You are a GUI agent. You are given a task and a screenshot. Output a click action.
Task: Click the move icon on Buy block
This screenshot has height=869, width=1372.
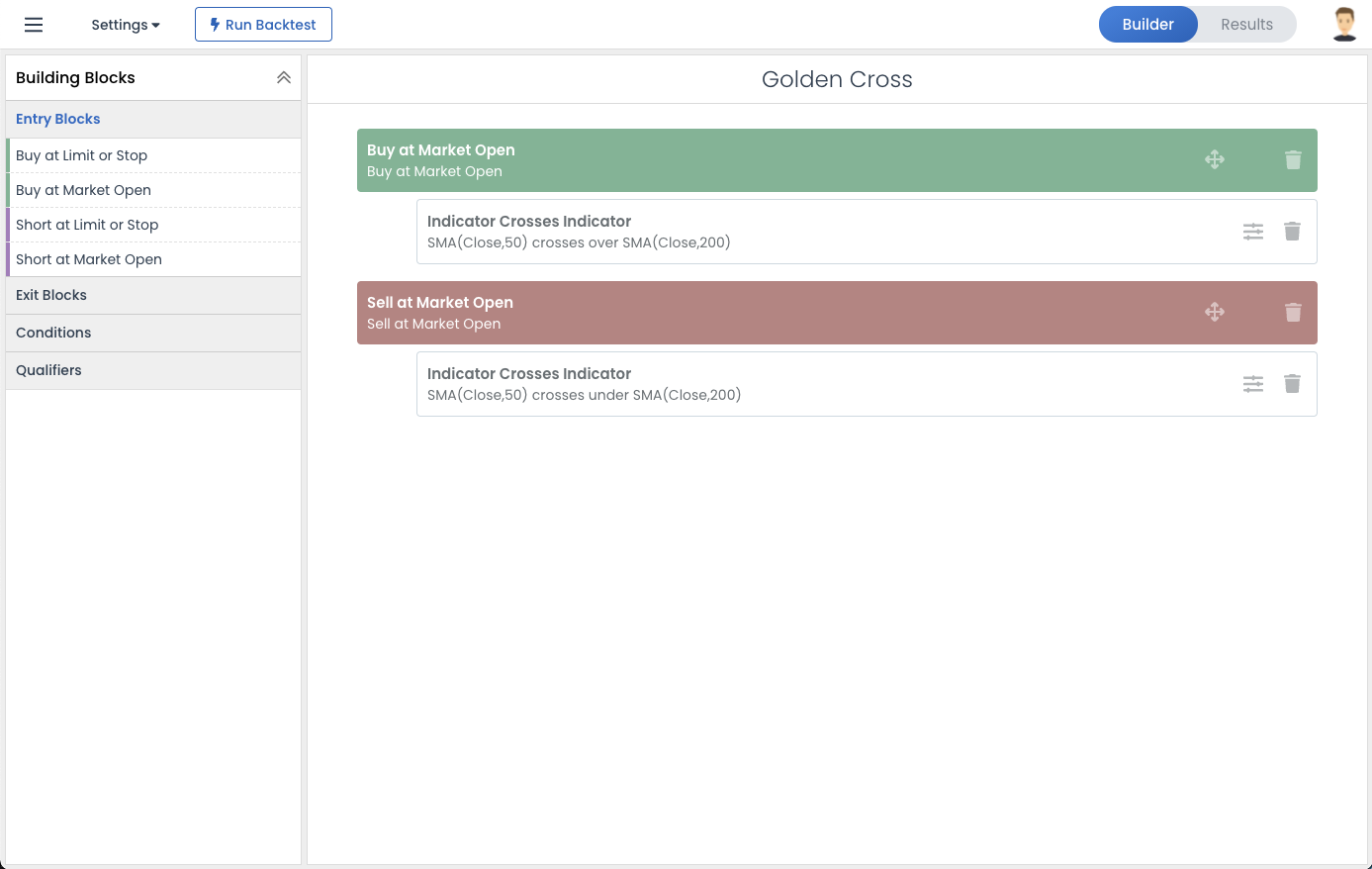click(1215, 159)
